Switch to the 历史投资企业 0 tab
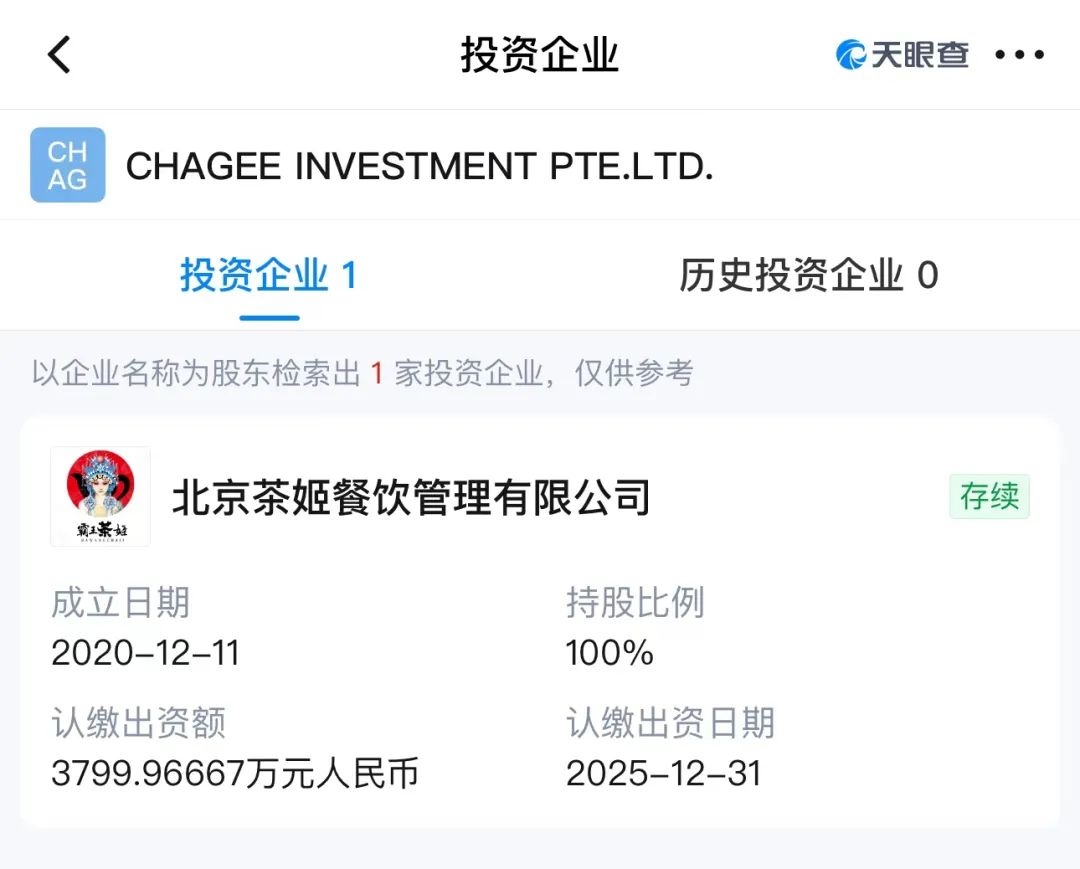The image size is (1080, 869). tap(808, 275)
